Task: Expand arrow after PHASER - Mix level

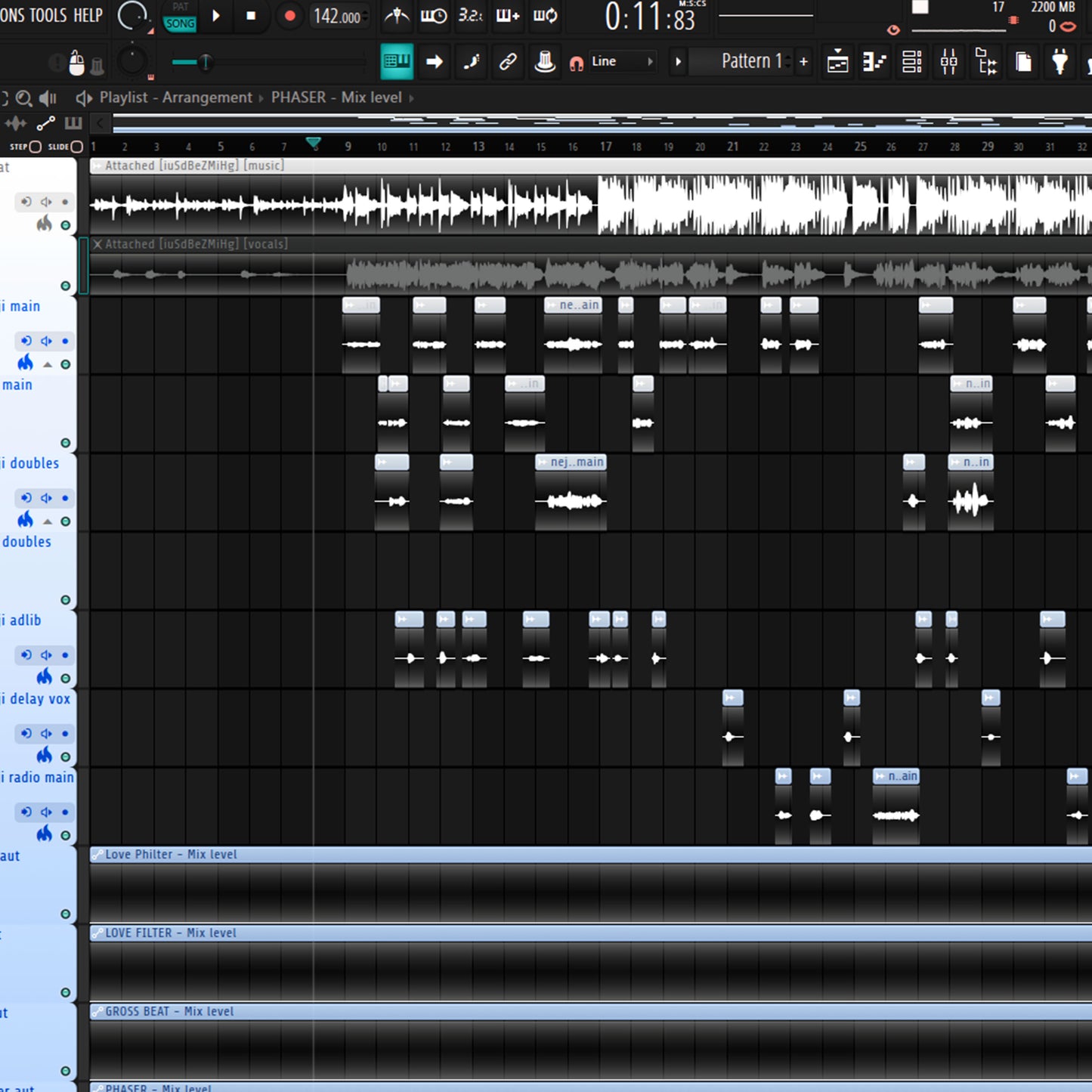Action: [412, 98]
